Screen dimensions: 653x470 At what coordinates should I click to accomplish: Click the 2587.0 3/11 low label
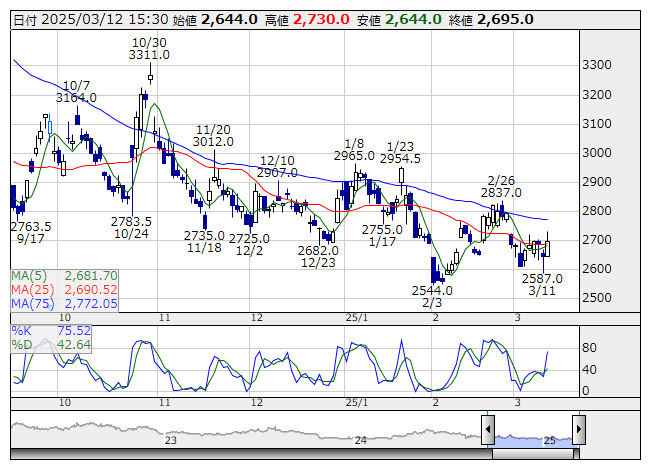[542, 284]
